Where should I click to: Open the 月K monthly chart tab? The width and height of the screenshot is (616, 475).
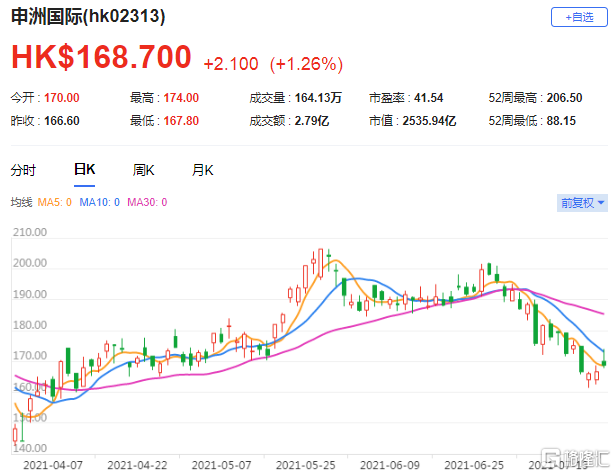click(202, 170)
